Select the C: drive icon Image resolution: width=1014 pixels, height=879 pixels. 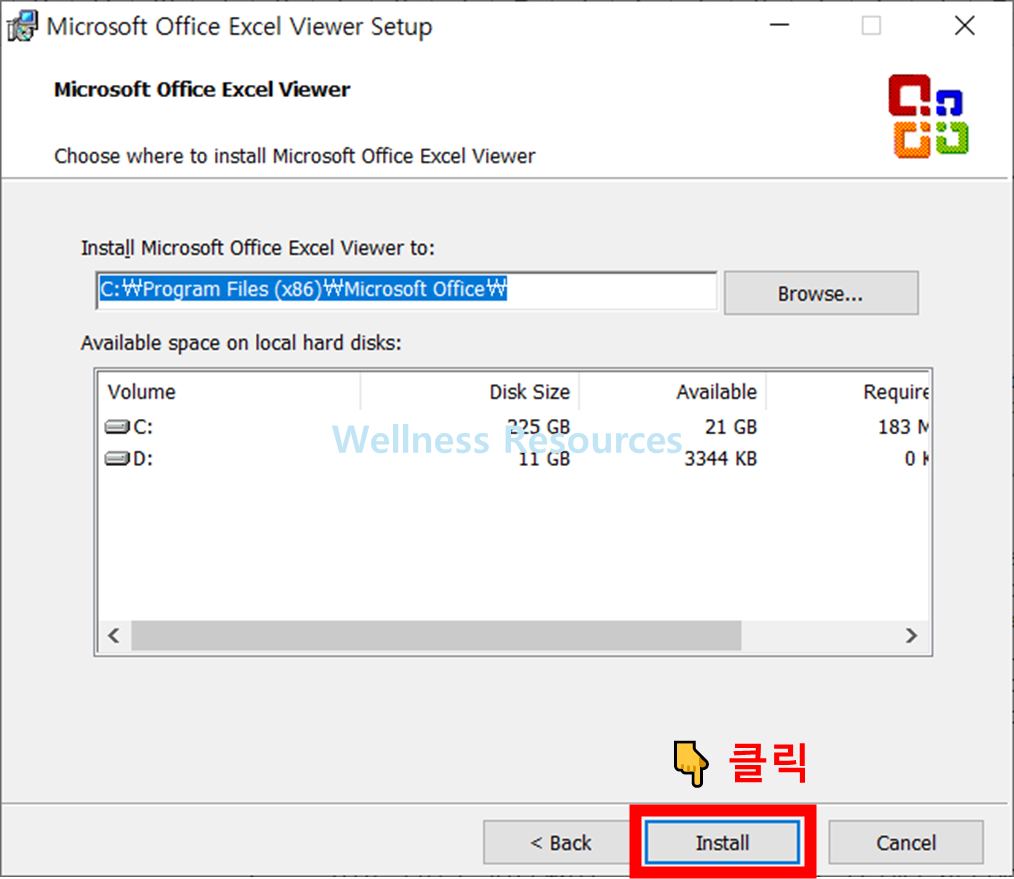tap(117, 426)
